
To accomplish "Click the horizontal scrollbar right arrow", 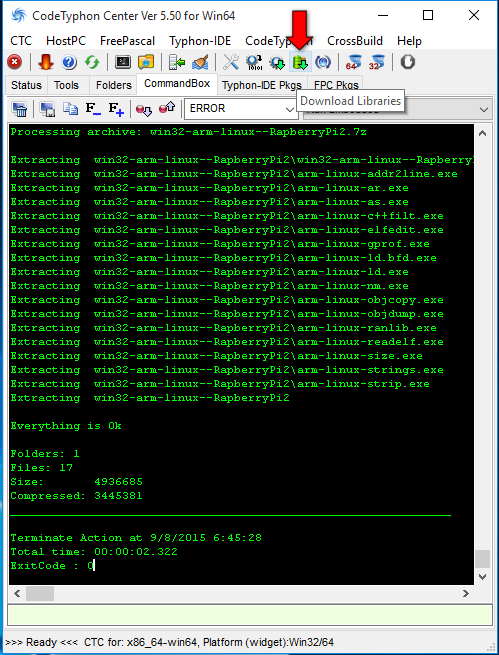I will click(466, 594).
